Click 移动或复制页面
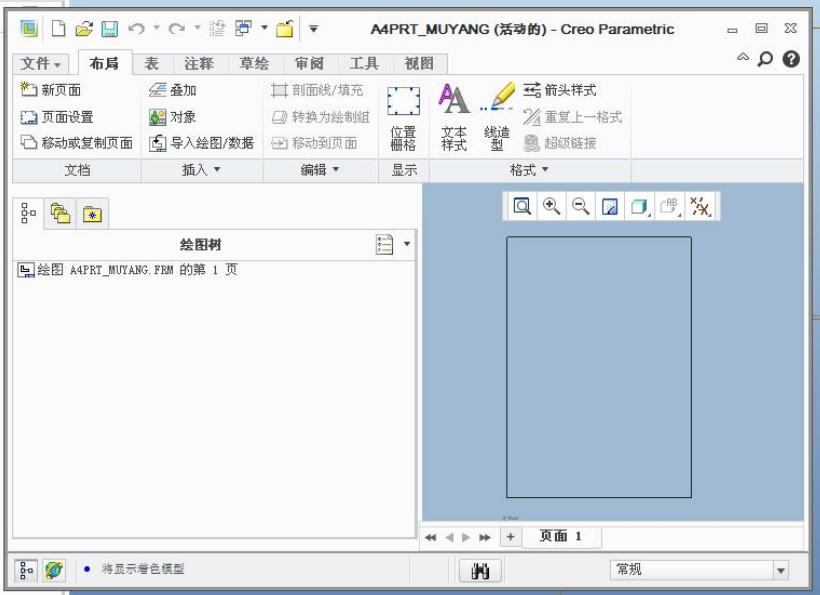The image size is (820, 595). [x=76, y=143]
